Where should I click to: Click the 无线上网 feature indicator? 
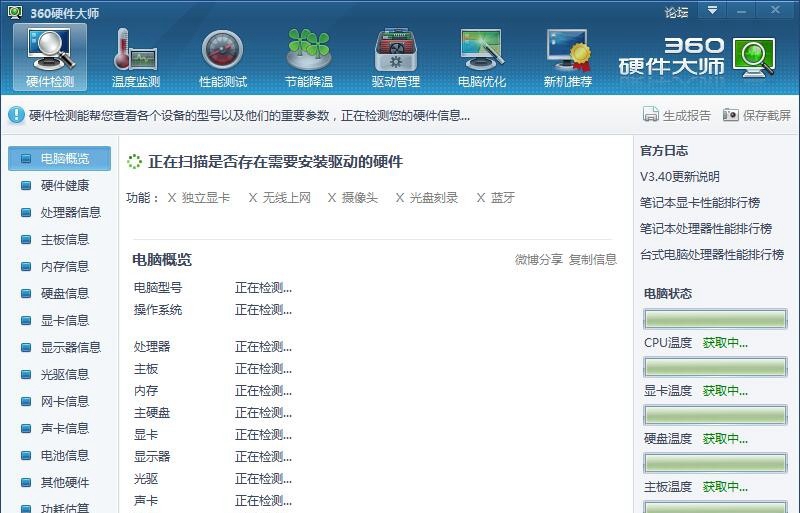pos(280,198)
